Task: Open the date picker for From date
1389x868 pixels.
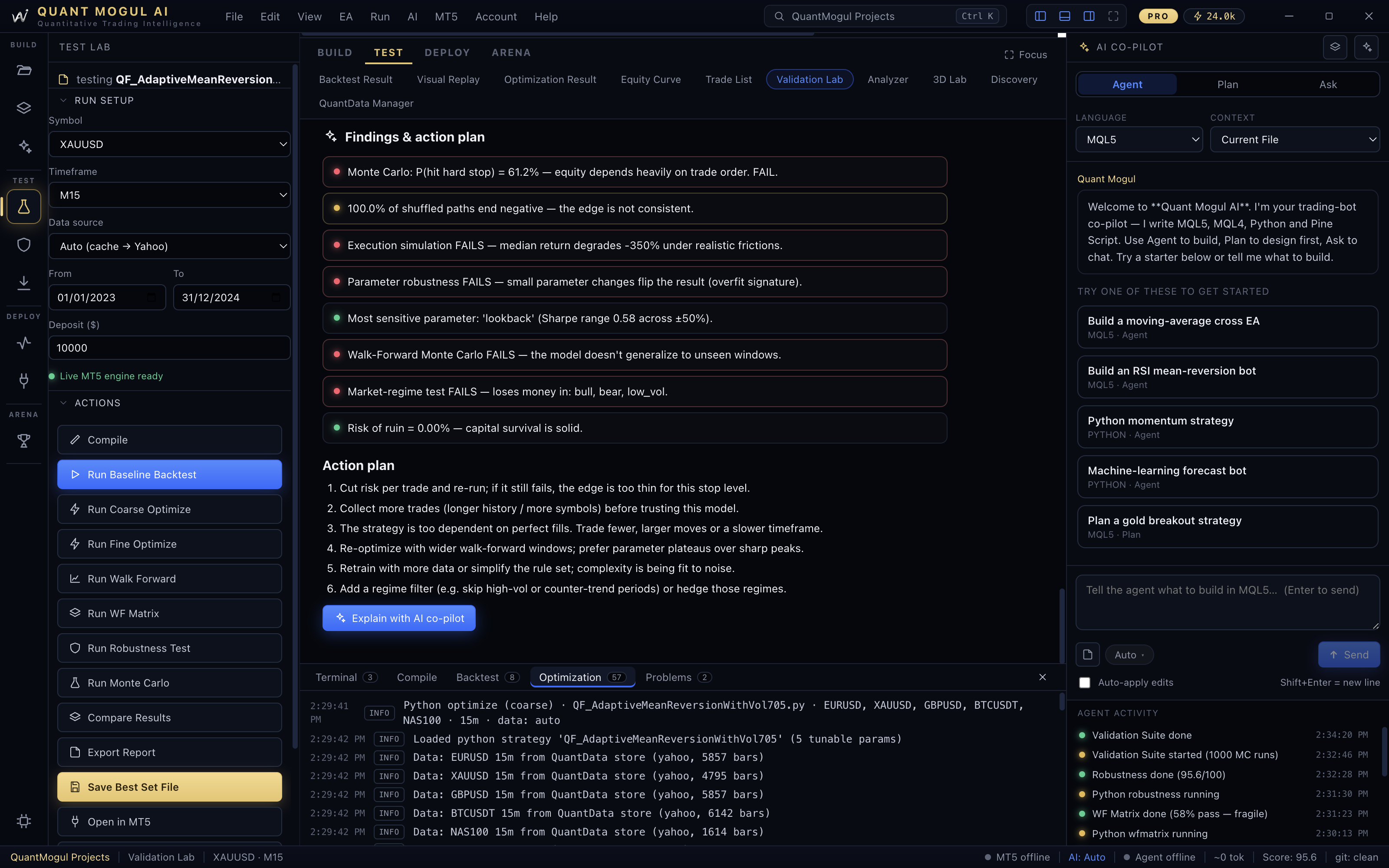Action: pyautogui.click(x=151, y=297)
